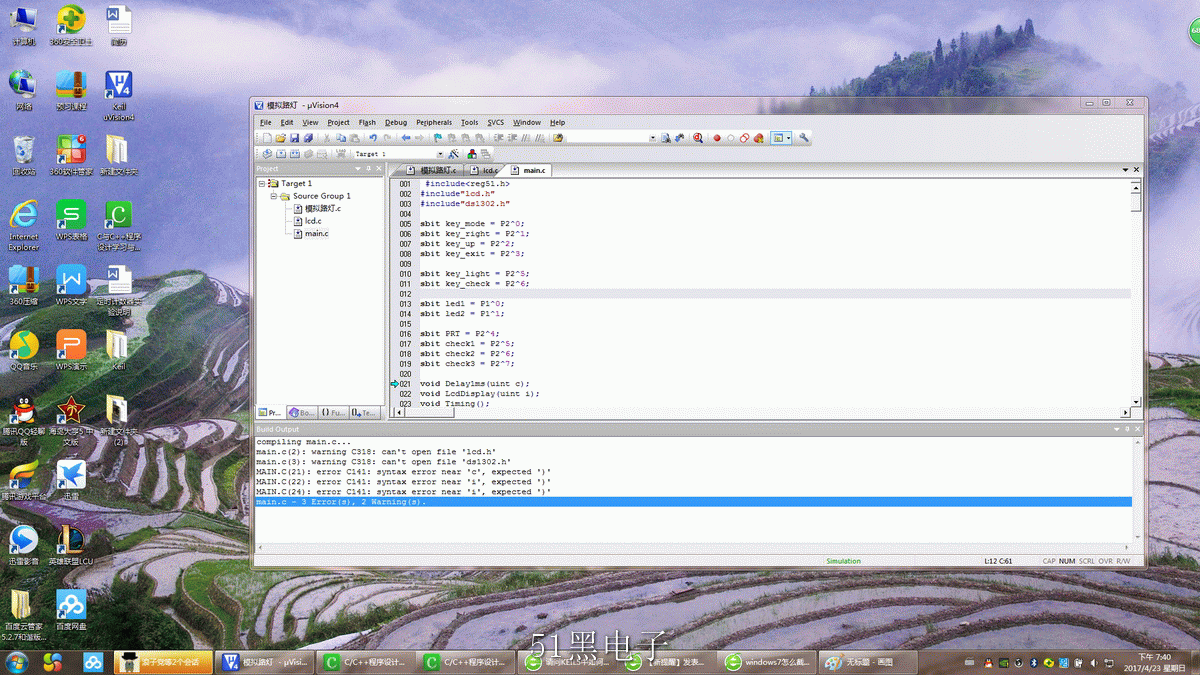Open the Target 1 selection dropdown
Image resolution: width=1200 pixels, height=675 pixels.
click(440, 154)
